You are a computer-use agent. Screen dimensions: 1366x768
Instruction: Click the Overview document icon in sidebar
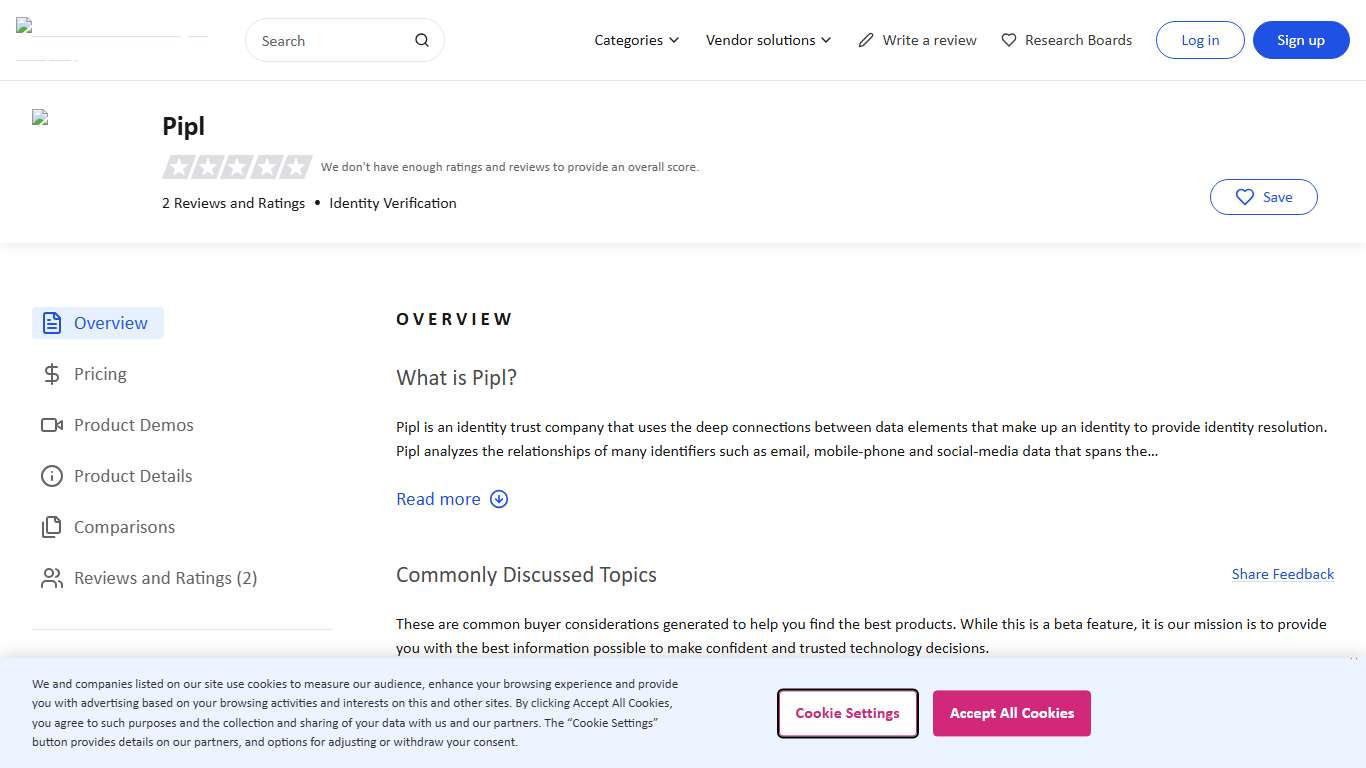[52, 323]
